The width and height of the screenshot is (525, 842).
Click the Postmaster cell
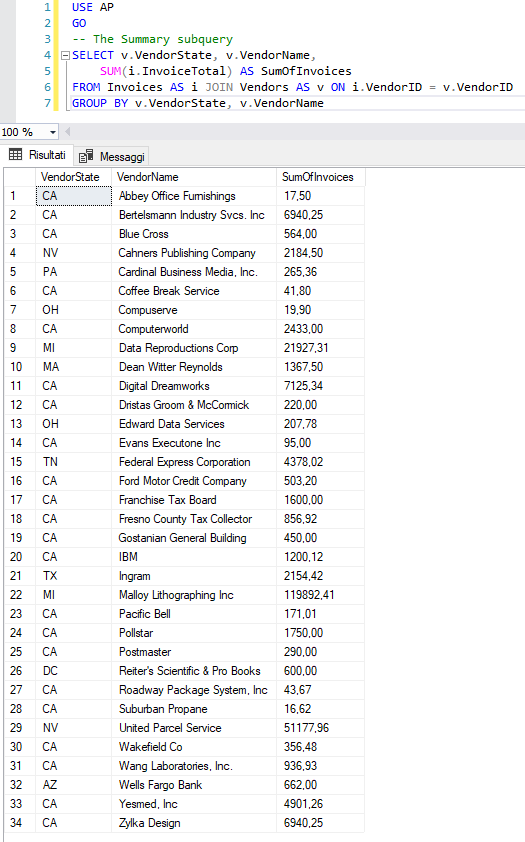(x=194, y=652)
